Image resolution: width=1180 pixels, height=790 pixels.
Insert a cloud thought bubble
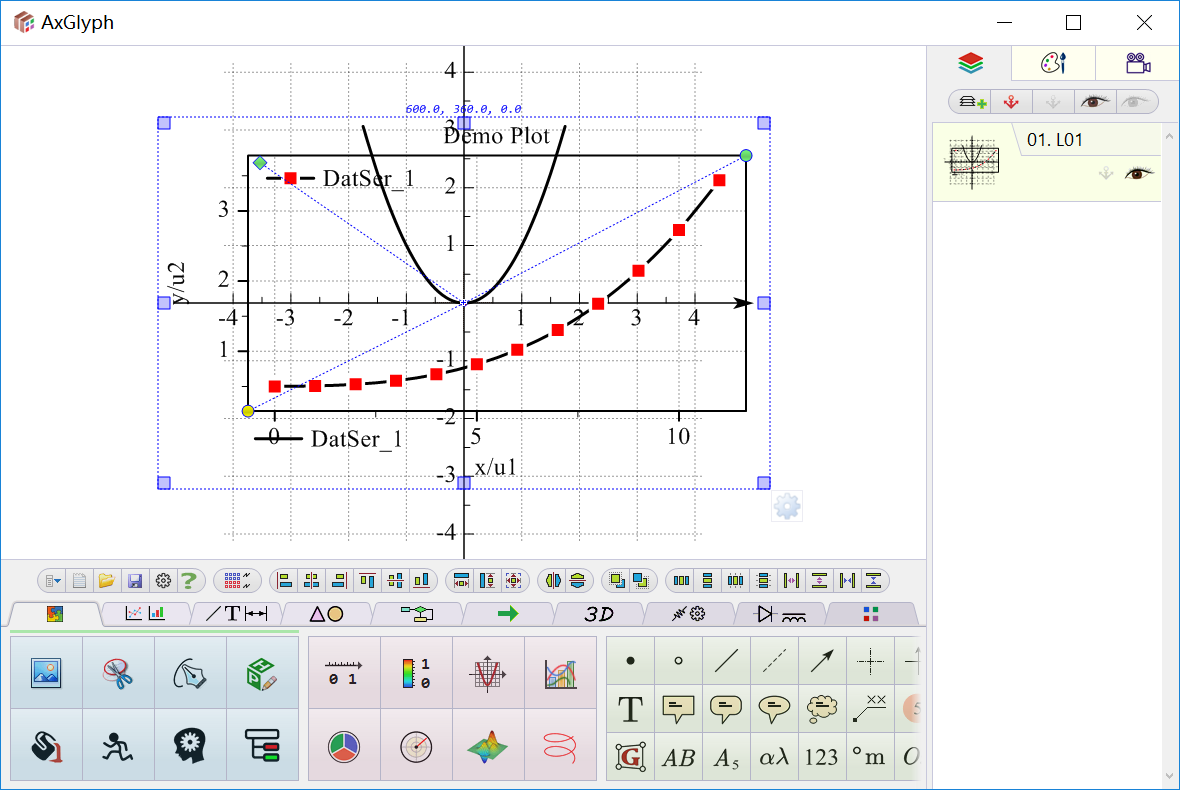(x=822, y=709)
